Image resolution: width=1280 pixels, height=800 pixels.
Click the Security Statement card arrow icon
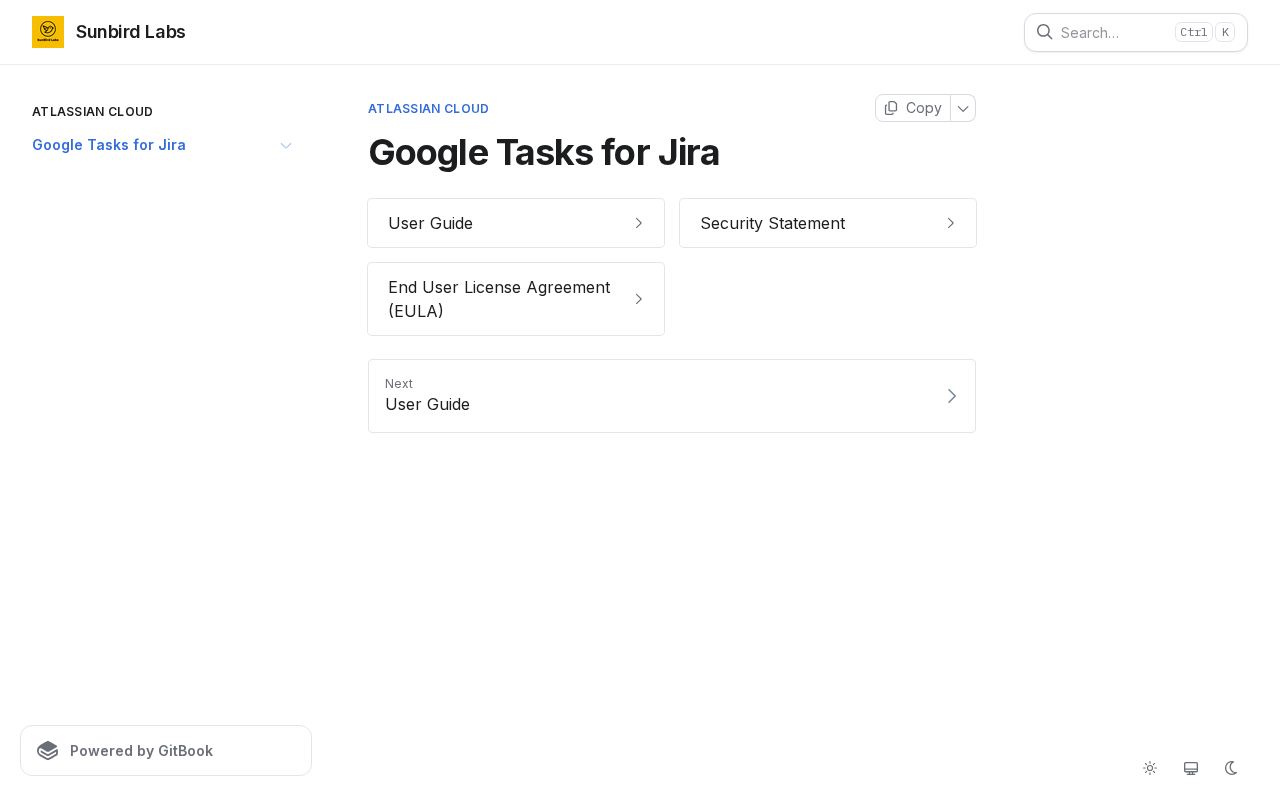tap(951, 223)
